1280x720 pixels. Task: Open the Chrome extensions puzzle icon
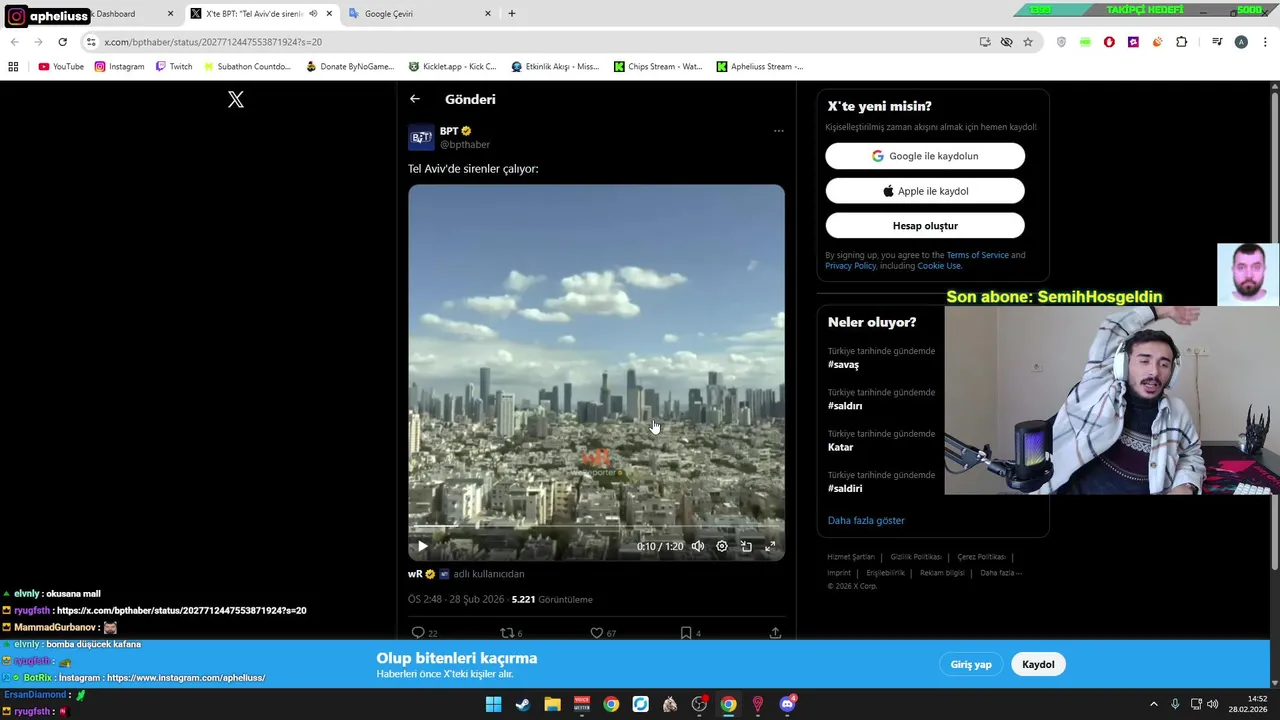[1182, 42]
